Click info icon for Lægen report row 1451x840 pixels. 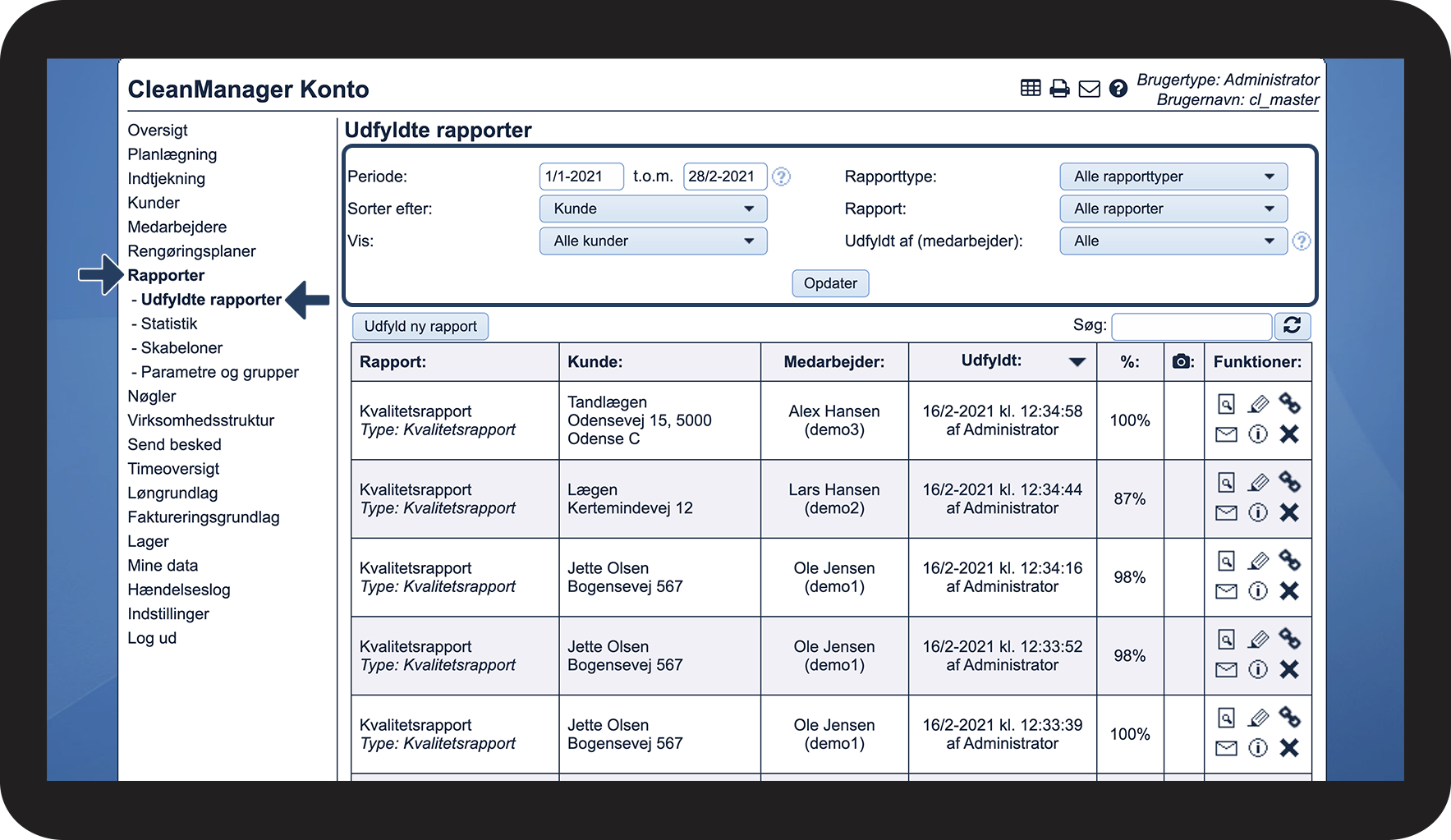(x=1258, y=513)
